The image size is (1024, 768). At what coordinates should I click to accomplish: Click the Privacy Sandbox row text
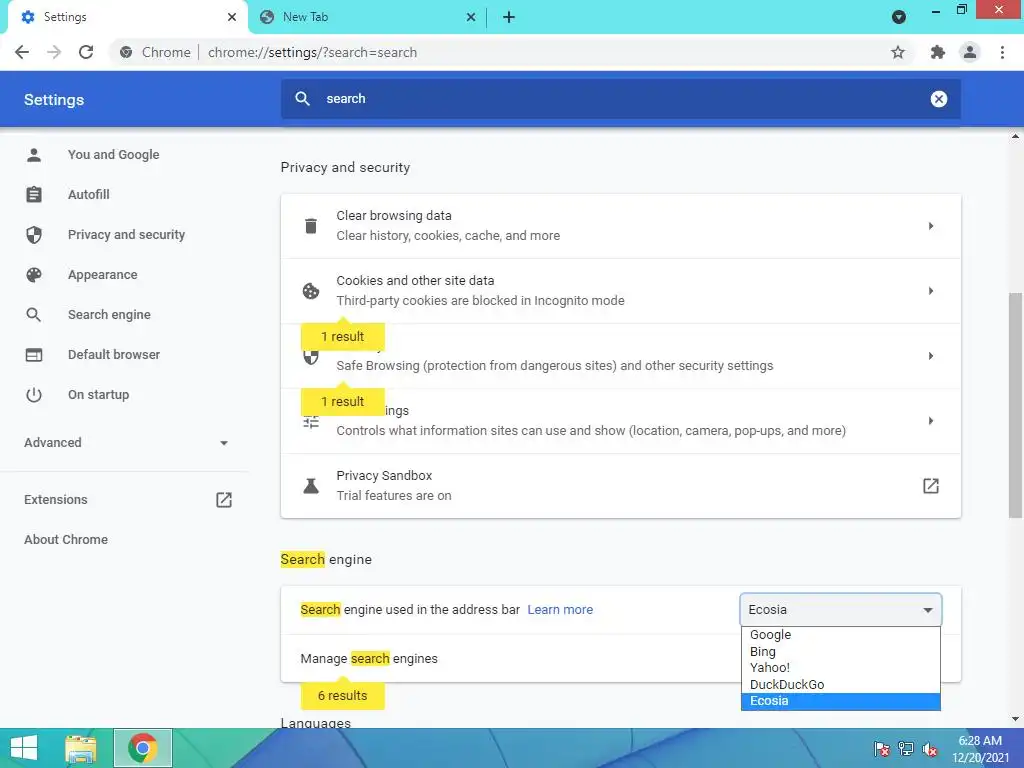[393, 485]
